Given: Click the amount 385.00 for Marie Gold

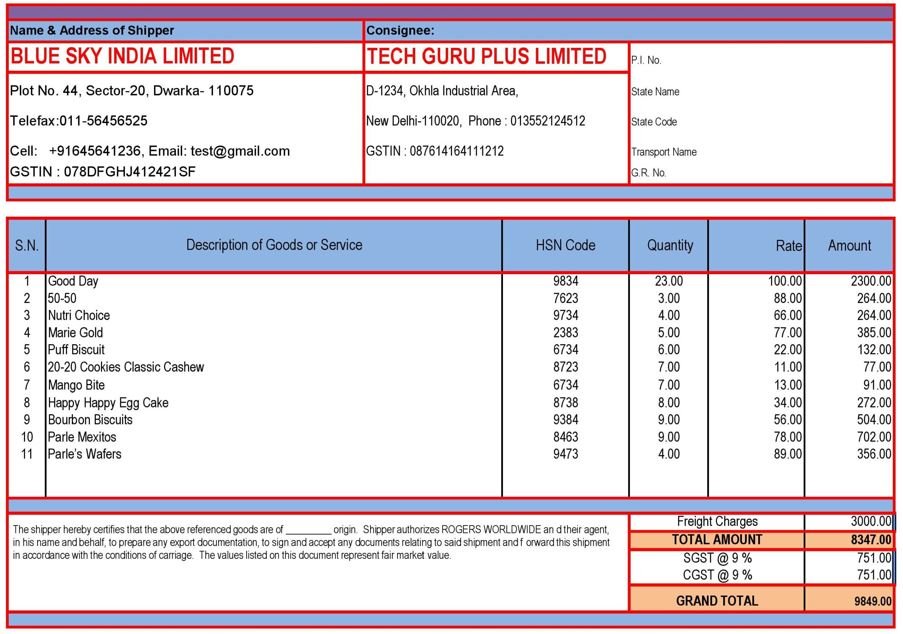Looking at the screenshot, I should (x=874, y=333).
